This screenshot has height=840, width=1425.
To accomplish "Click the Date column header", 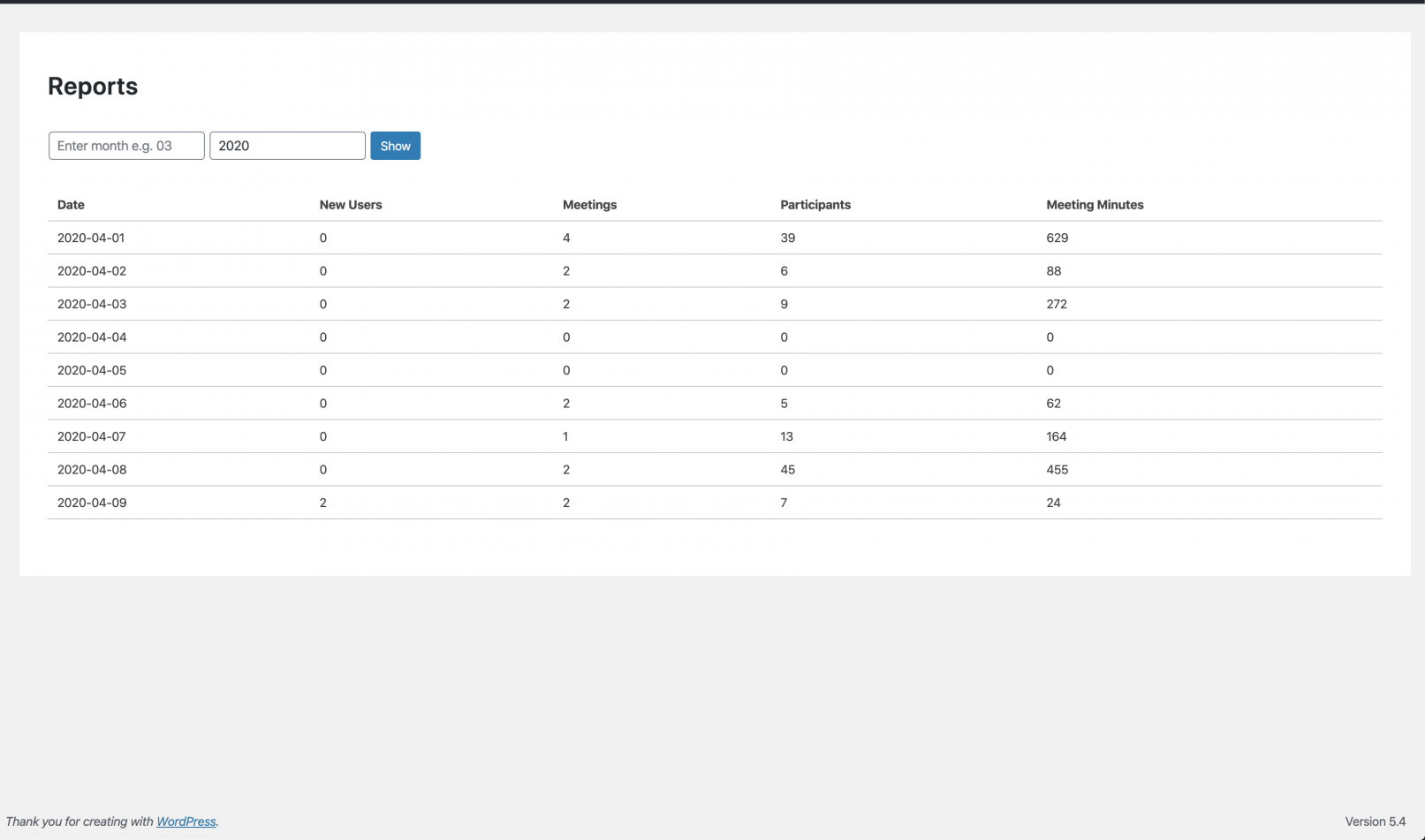I will 71,205.
